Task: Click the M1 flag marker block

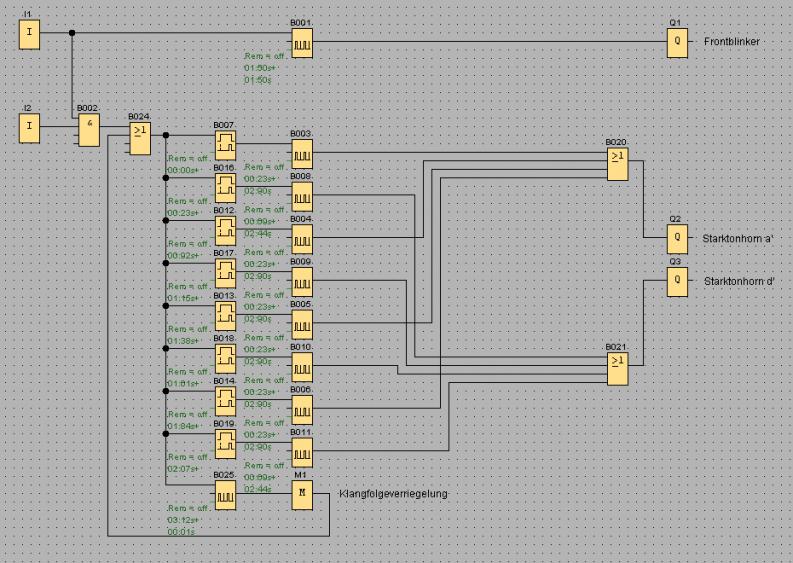Action: click(302, 494)
